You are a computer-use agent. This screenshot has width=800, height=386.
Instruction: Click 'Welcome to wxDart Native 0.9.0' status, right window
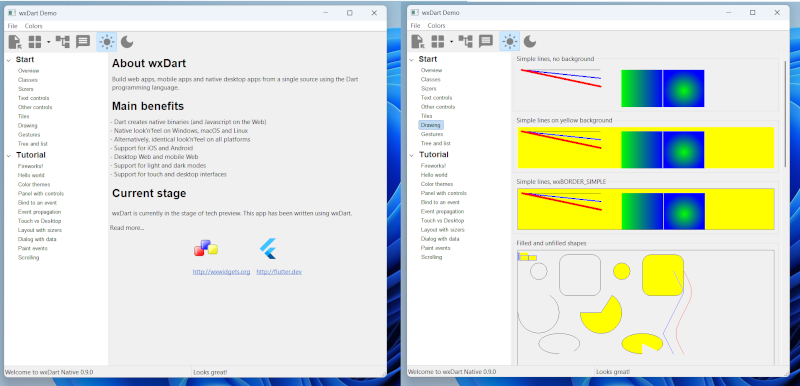(x=452, y=372)
